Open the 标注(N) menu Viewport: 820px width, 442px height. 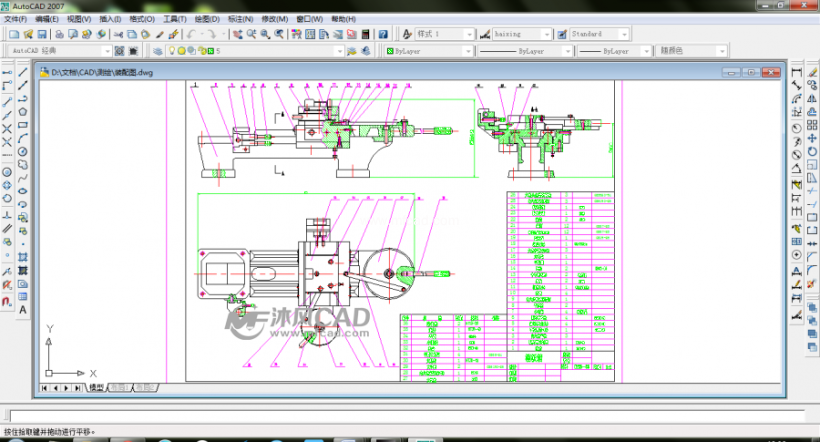(241, 19)
